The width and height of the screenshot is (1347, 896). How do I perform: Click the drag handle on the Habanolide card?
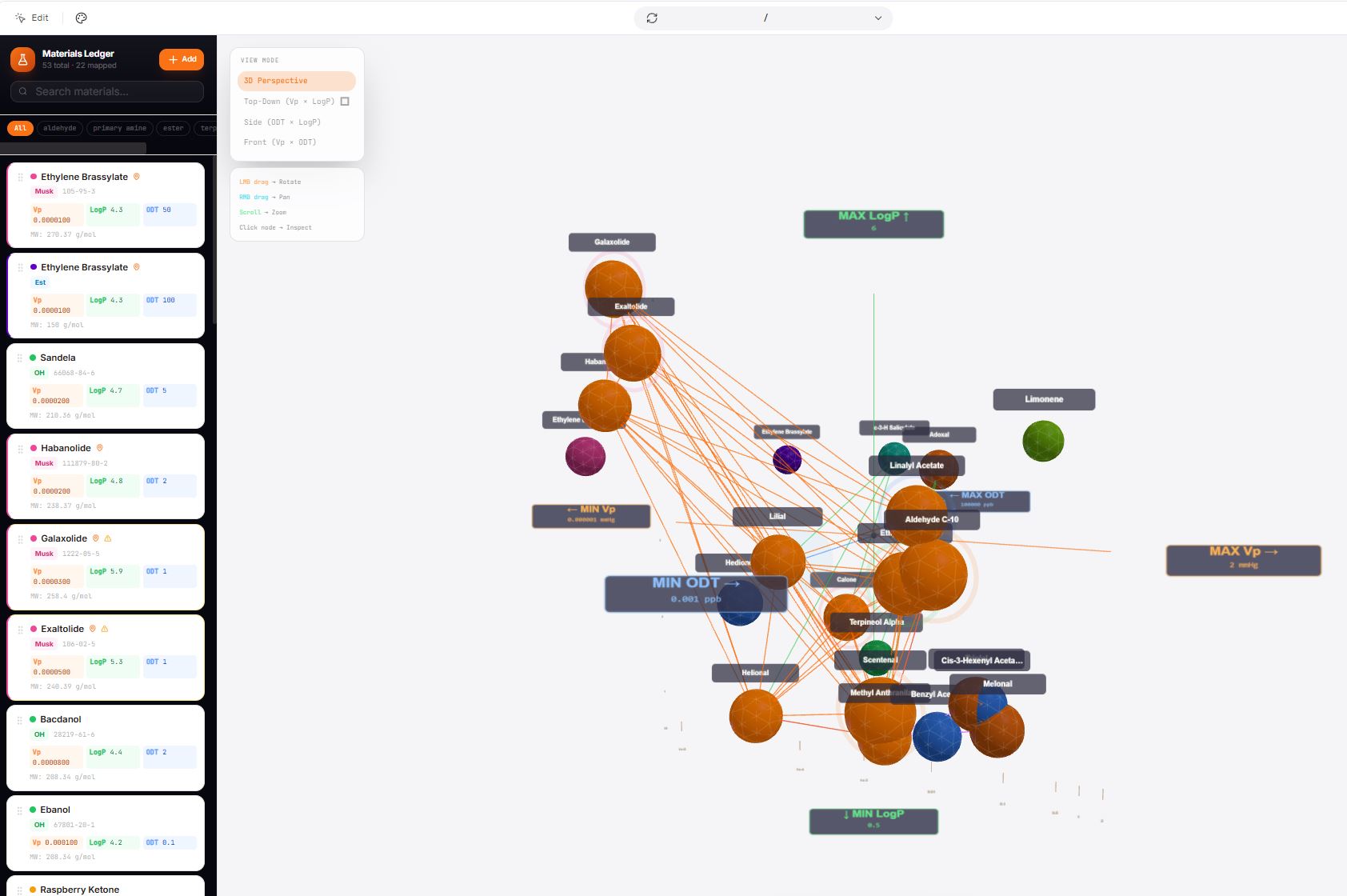coord(20,449)
